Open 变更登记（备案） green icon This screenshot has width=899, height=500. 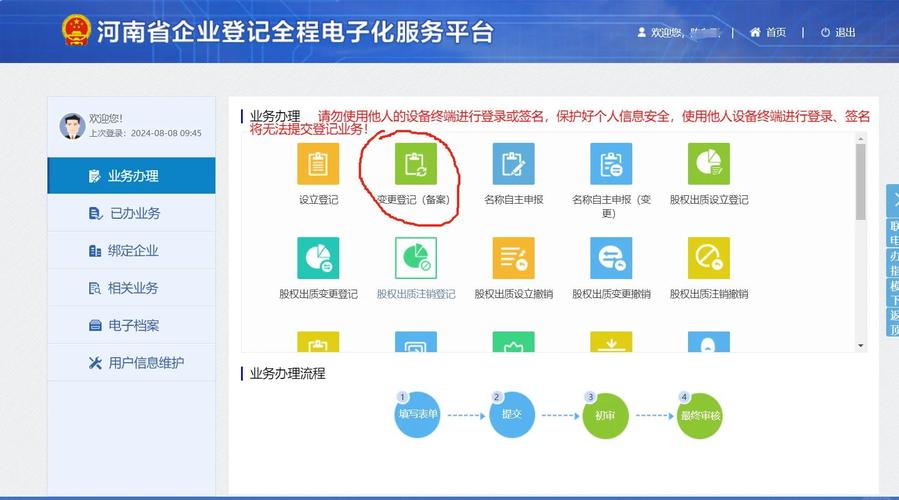point(416,164)
